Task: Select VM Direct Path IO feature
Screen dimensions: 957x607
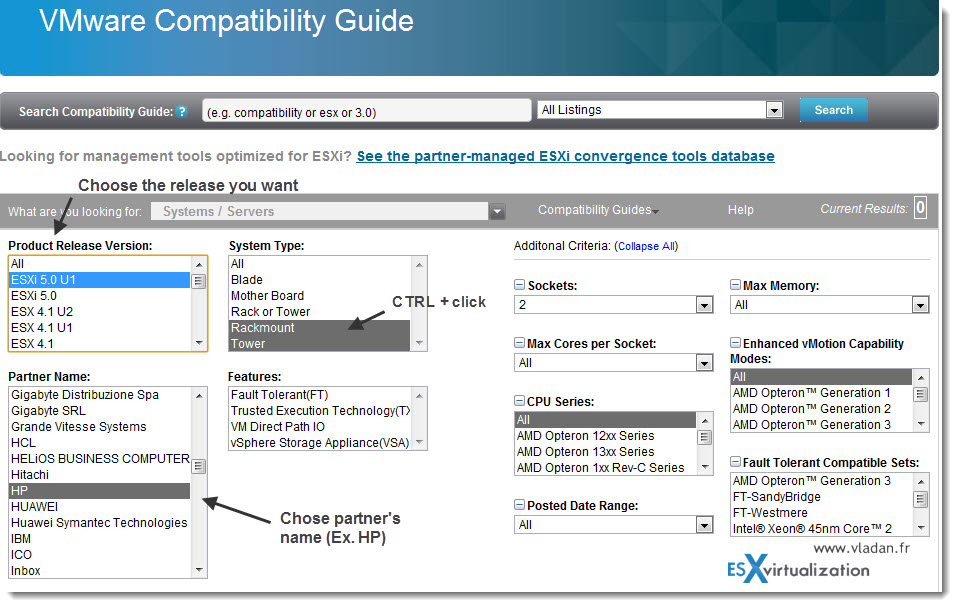Action: [320, 426]
